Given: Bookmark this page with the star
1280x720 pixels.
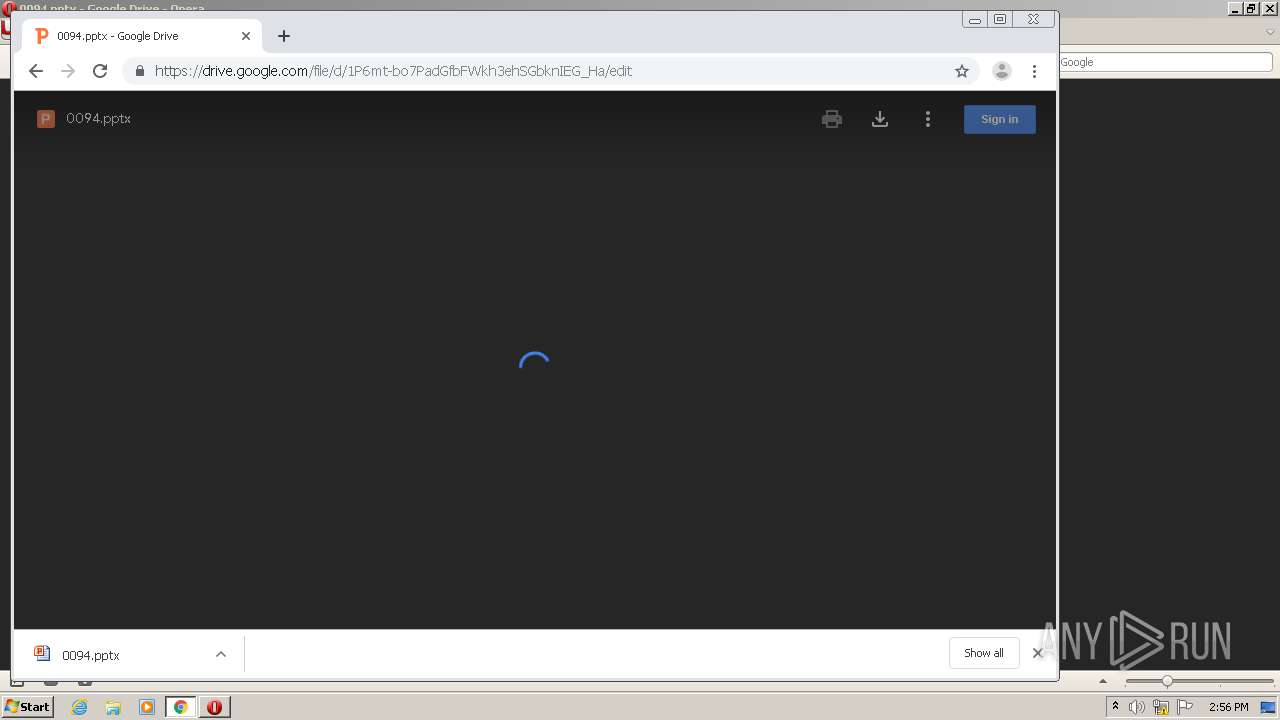Looking at the screenshot, I should pos(962,71).
